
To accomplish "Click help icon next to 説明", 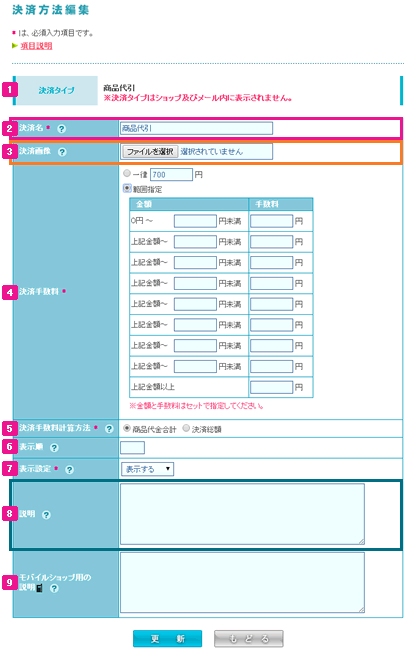I will point(46,515).
